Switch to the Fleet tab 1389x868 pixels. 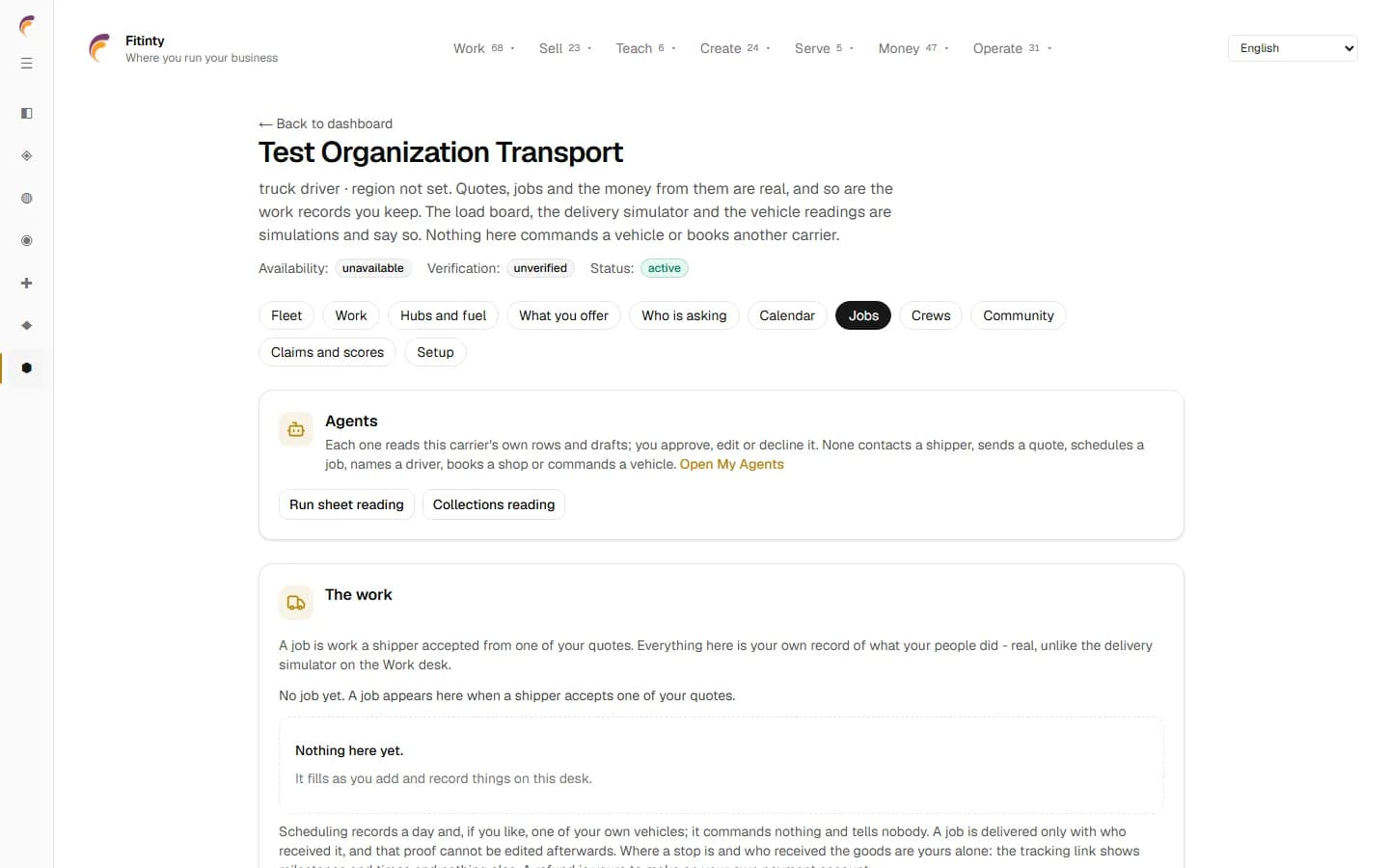286,315
